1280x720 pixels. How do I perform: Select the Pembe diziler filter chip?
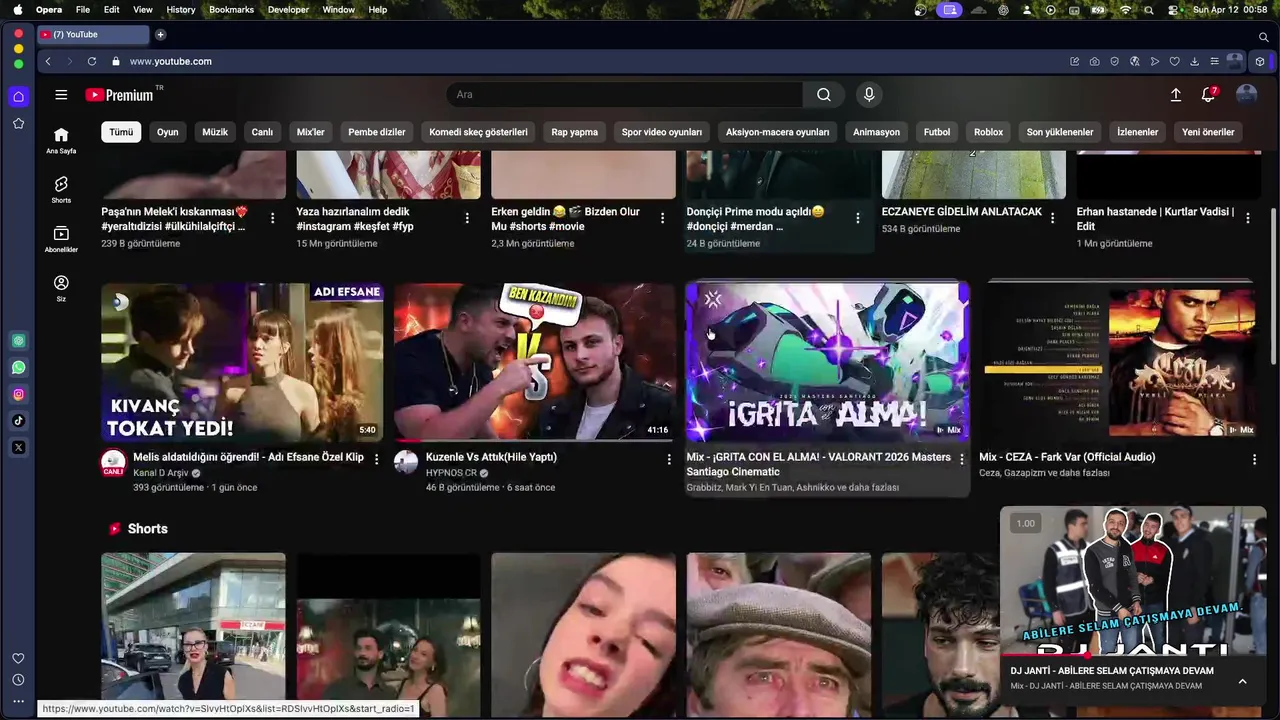(x=377, y=132)
